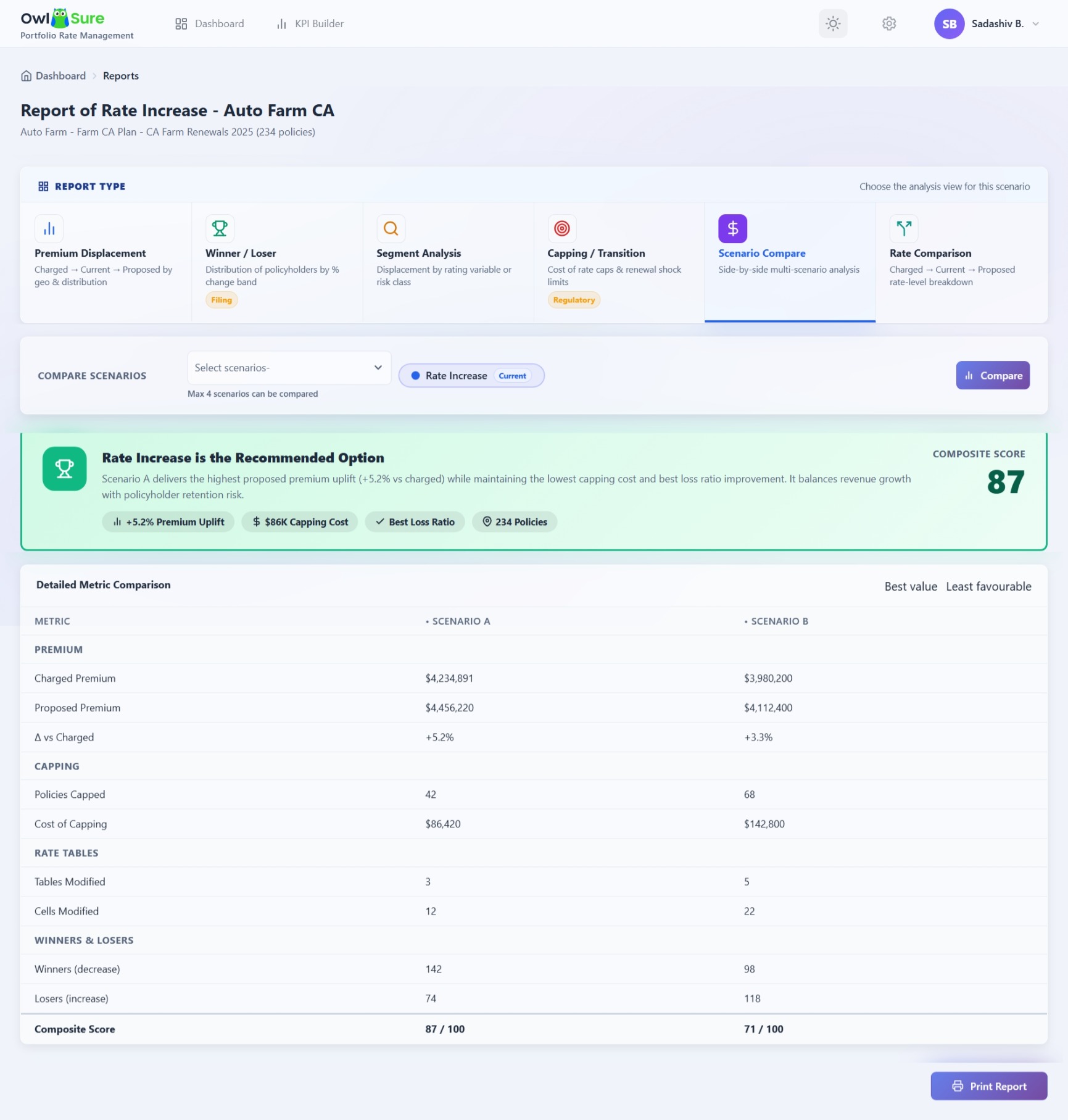Select the Rate Comparison report type
The height and width of the screenshot is (1120, 1068).
point(961,262)
